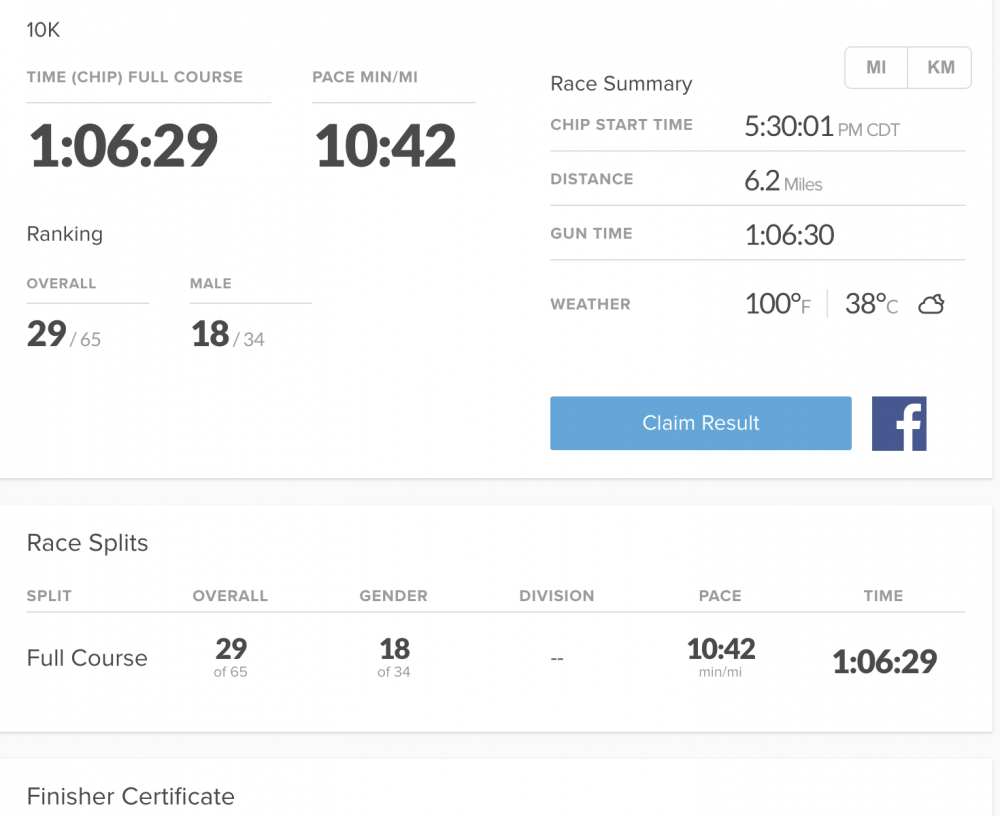Screen dimensions: 1000x816
Task: Select the gun time 1:06:30
Action: pyautogui.click(x=789, y=235)
